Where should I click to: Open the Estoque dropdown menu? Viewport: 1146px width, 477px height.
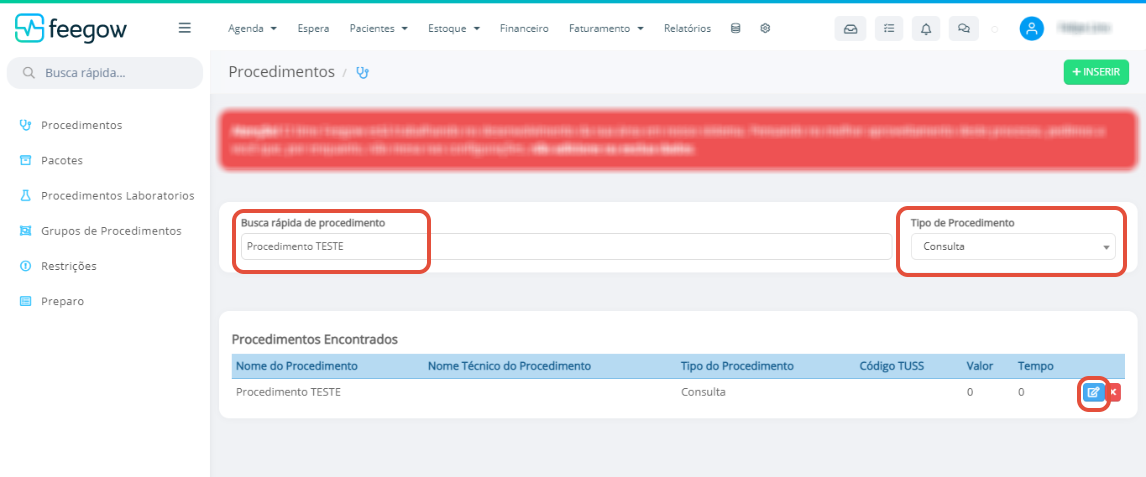(x=453, y=28)
